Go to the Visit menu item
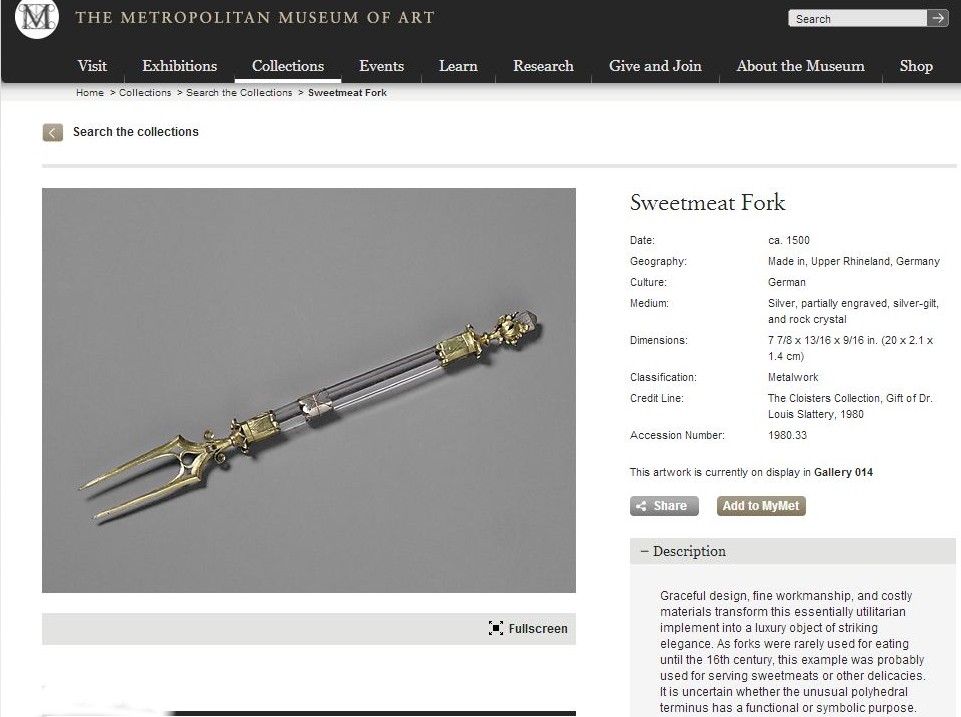Image resolution: width=961 pixels, height=717 pixels. pyautogui.click(x=92, y=66)
